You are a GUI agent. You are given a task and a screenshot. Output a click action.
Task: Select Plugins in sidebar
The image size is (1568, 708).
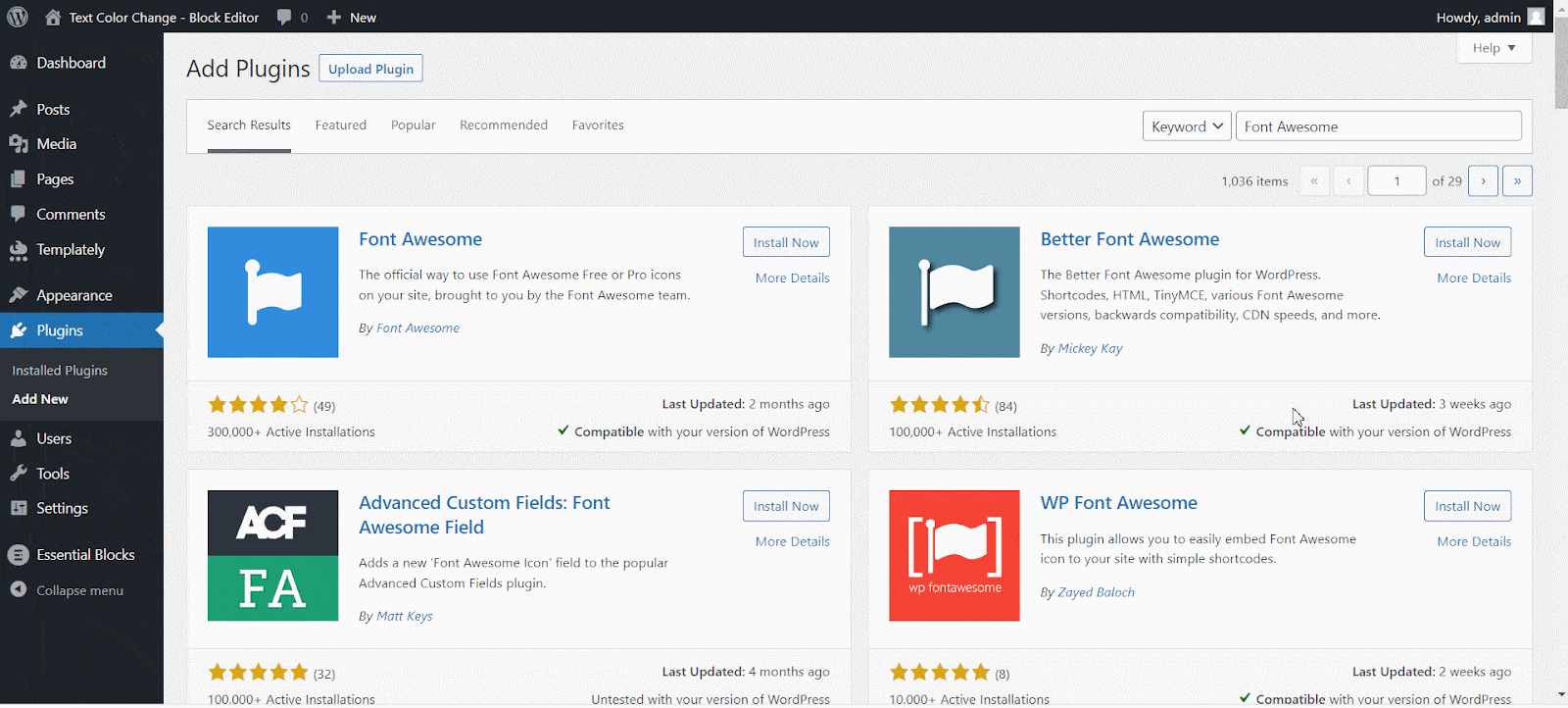point(81,330)
